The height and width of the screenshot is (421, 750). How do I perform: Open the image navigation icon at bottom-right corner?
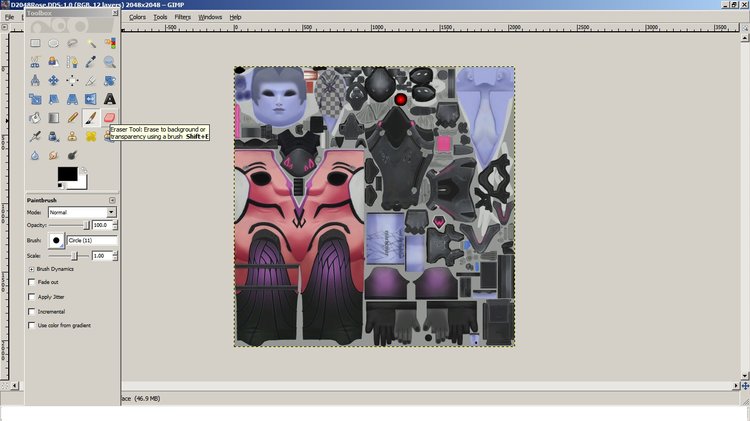(745, 385)
